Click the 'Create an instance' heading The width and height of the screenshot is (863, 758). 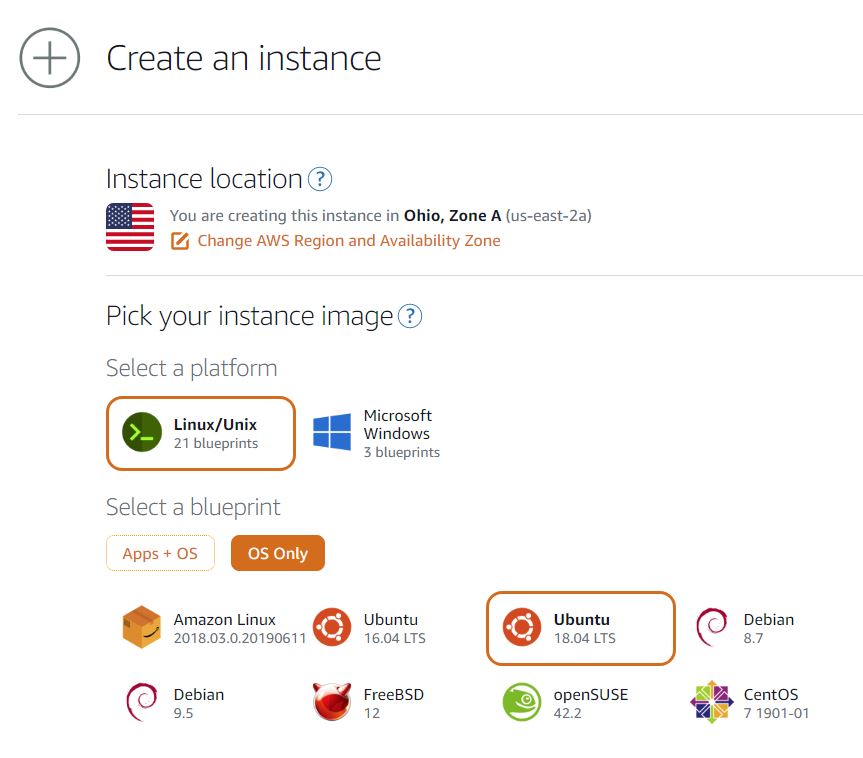(244, 58)
